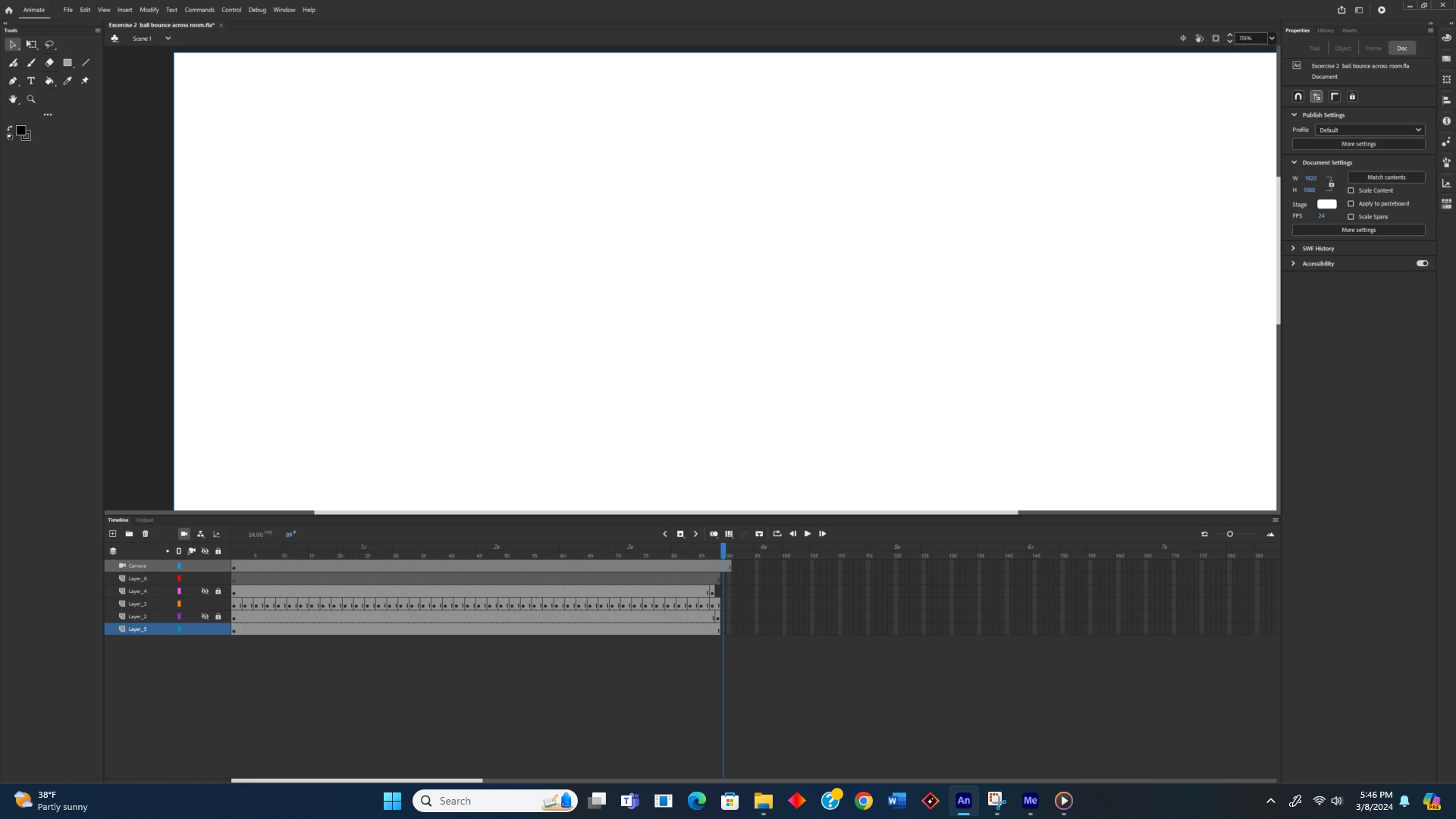The image size is (1456, 819).
Task: Select the Eyedropper tool
Action: point(67,81)
